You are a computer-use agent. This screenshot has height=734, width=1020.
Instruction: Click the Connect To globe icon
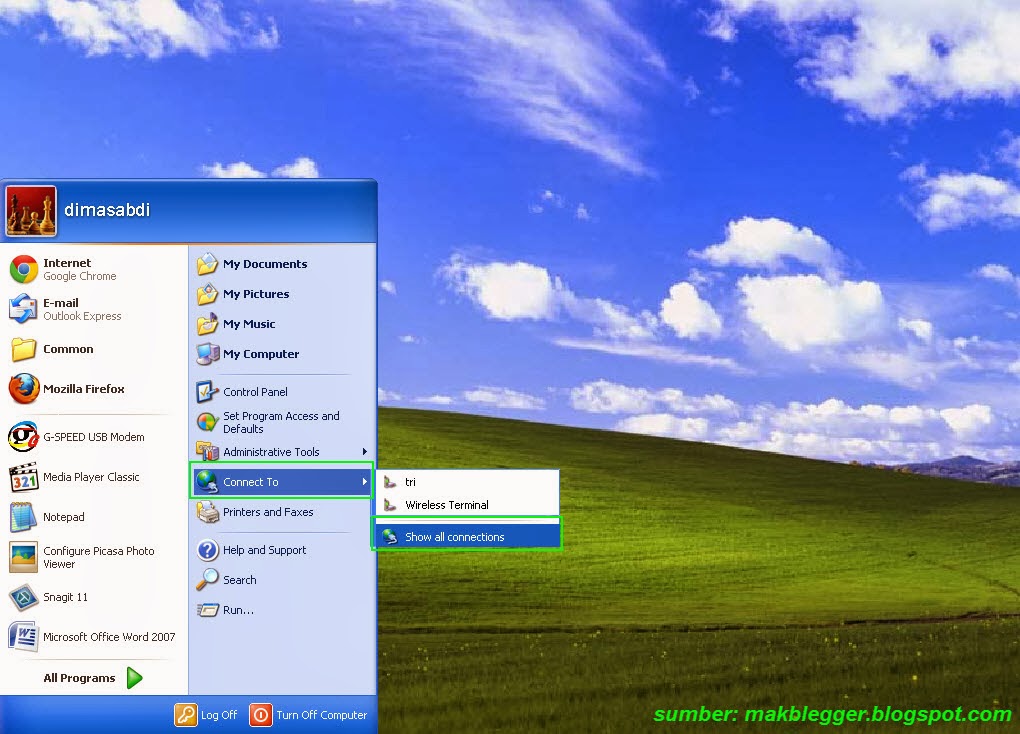208,482
